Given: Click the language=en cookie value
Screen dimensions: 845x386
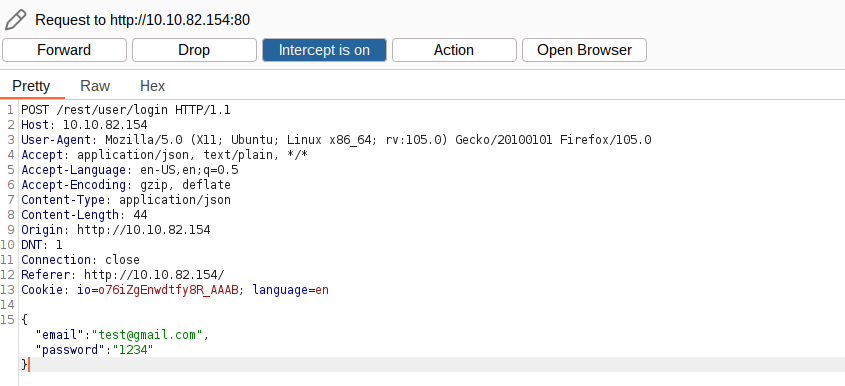Looking at the screenshot, I should click(x=322, y=290).
